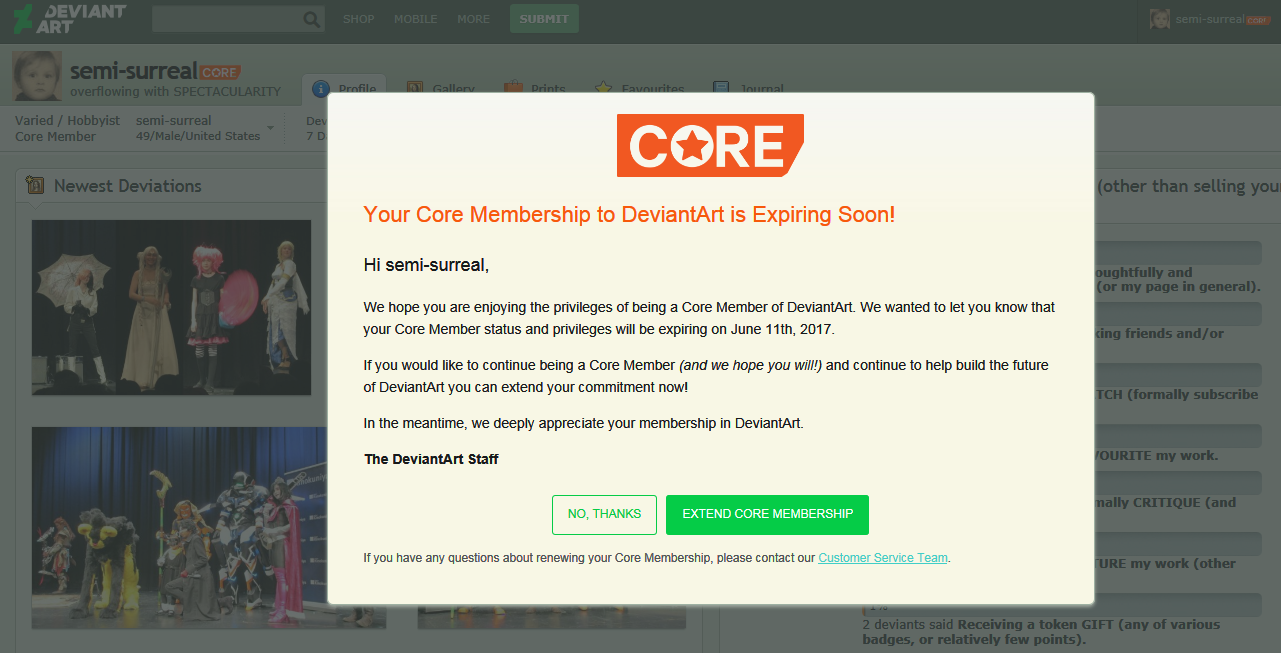Click 'Varied / Hobbyist' profile text

tap(67, 120)
